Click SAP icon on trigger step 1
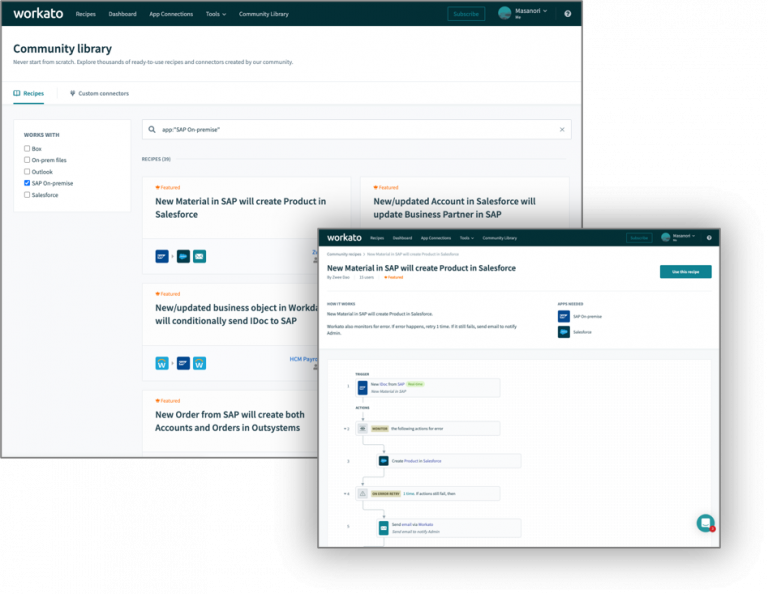 [362, 388]
